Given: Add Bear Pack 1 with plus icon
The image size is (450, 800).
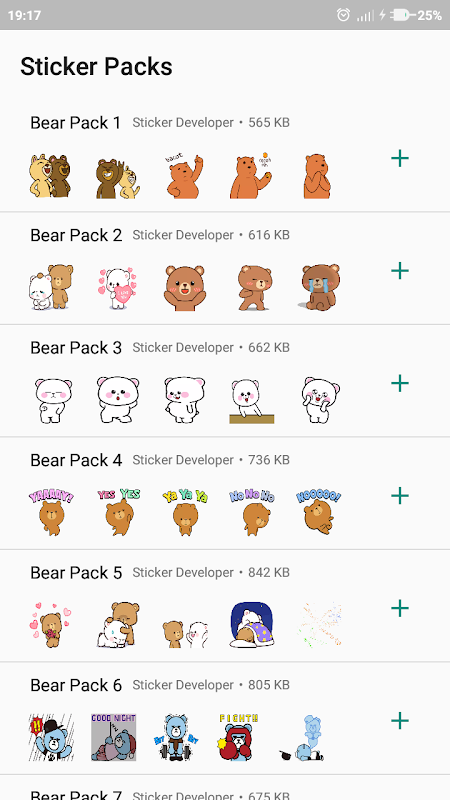Looking at the screenshot, I should click(x=400, y=158).
